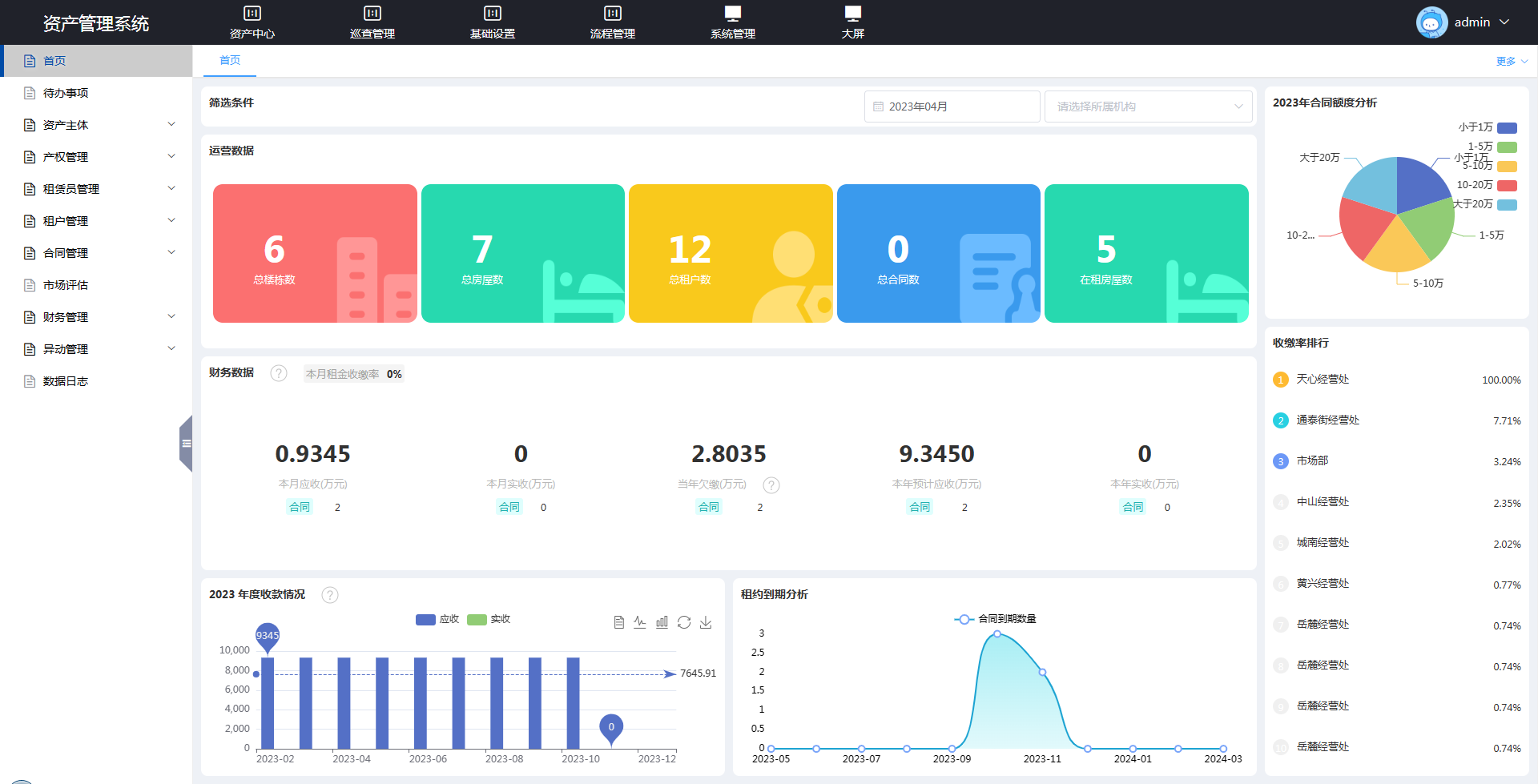The width and height of the screenshot is (1538, 784).
Task: Click help icon next to 当年欠缴(万元)
Action: 771,484
